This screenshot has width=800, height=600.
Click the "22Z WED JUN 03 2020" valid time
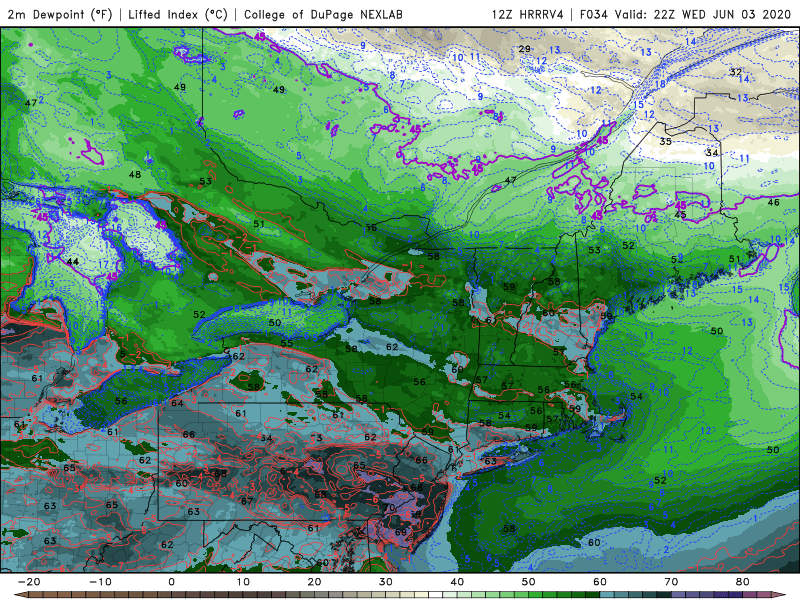[x=722, y=14]
